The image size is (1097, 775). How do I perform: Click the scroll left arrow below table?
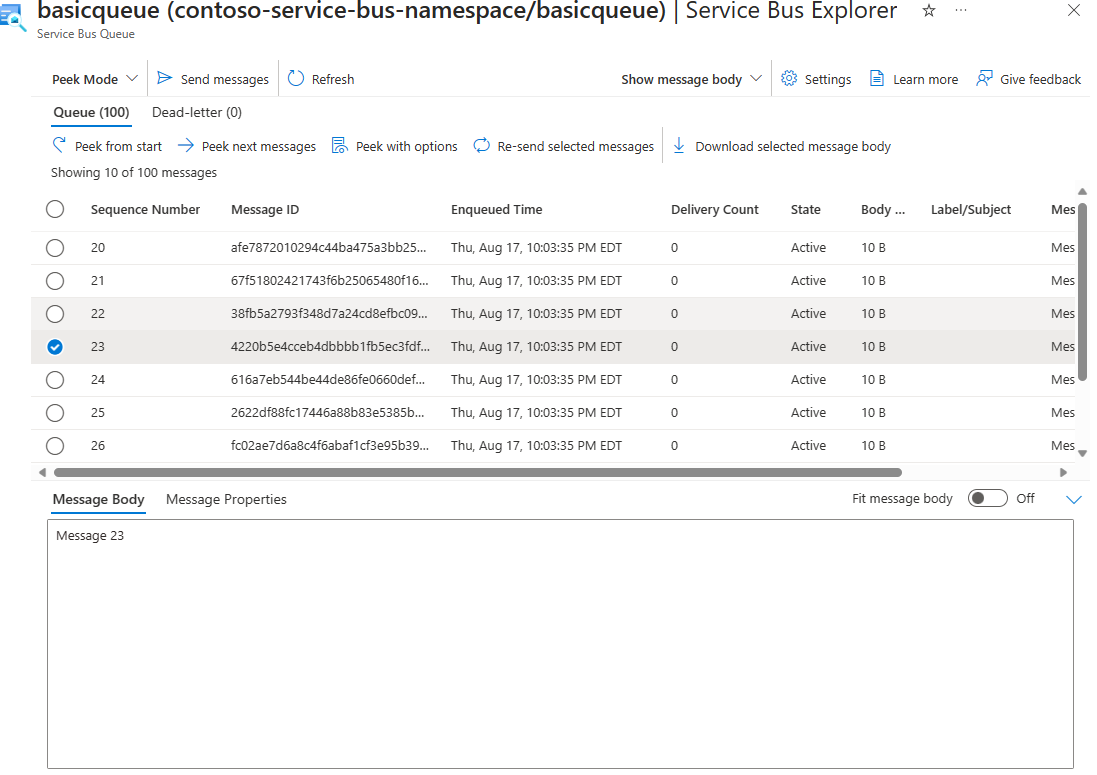tap(42, 472)
